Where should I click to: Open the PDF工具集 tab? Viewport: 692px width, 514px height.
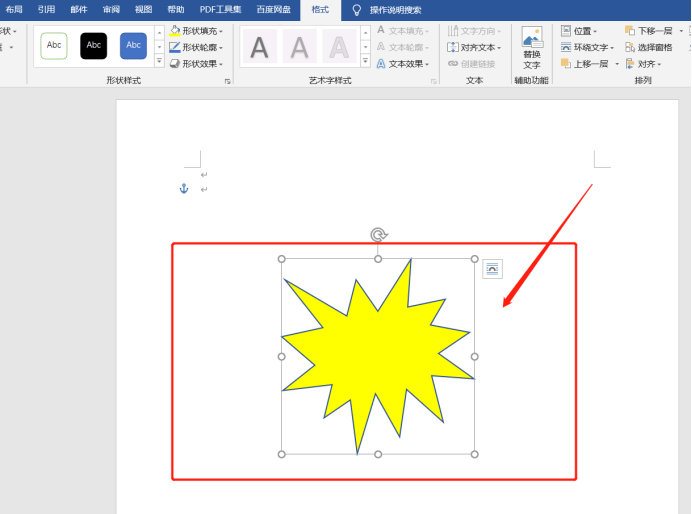[220, 9]
